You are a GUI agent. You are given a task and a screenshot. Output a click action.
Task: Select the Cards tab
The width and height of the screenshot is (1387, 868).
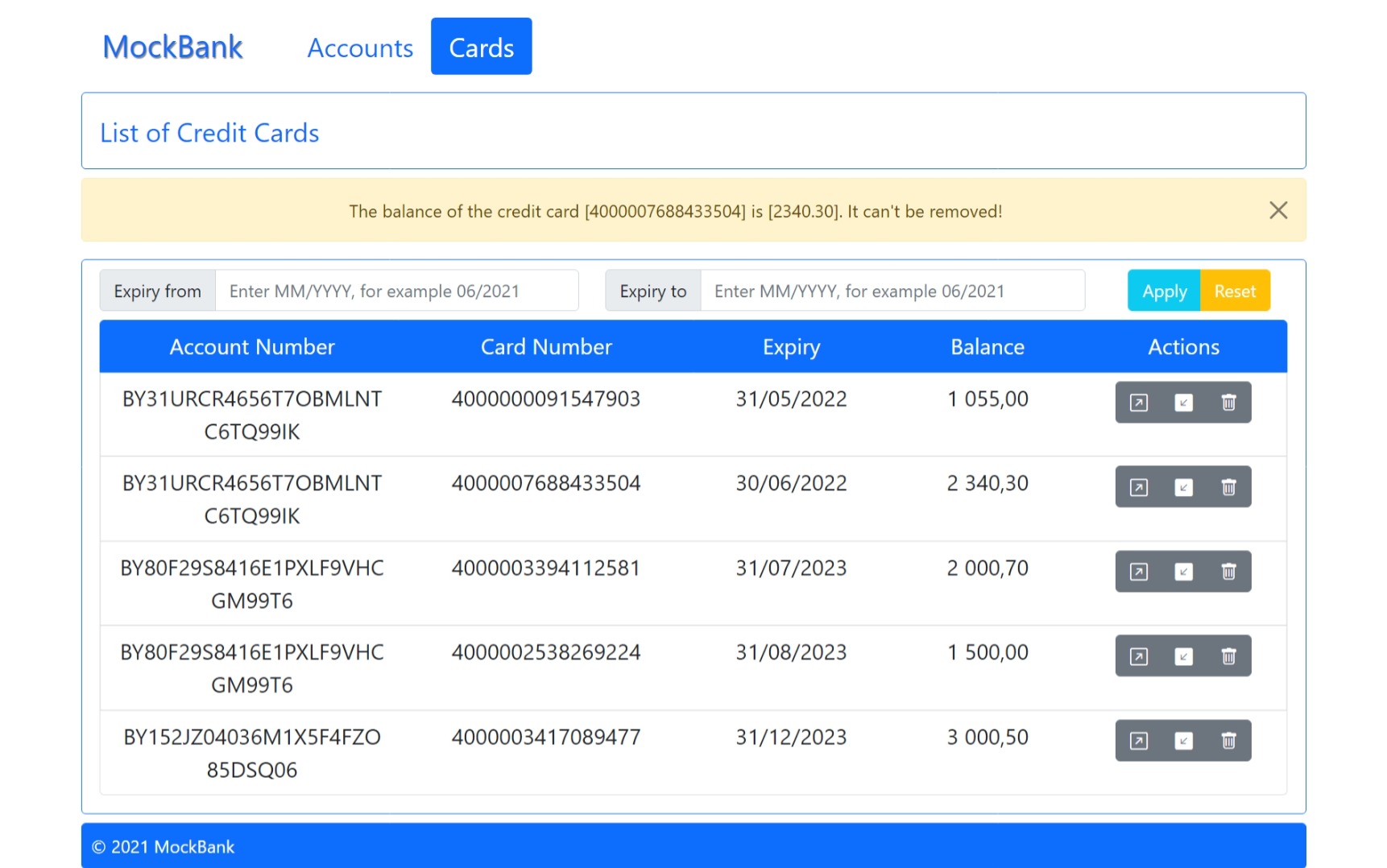482,47
